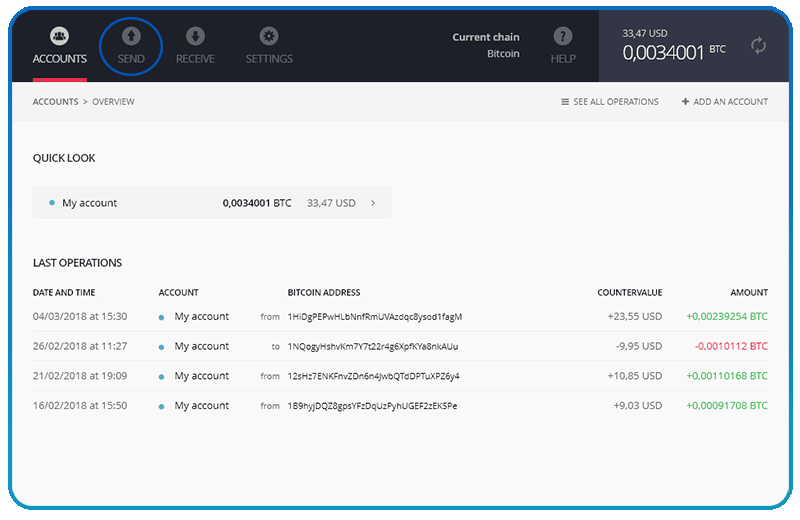Click the Current chain Bitcoin selector

[486, 45]
